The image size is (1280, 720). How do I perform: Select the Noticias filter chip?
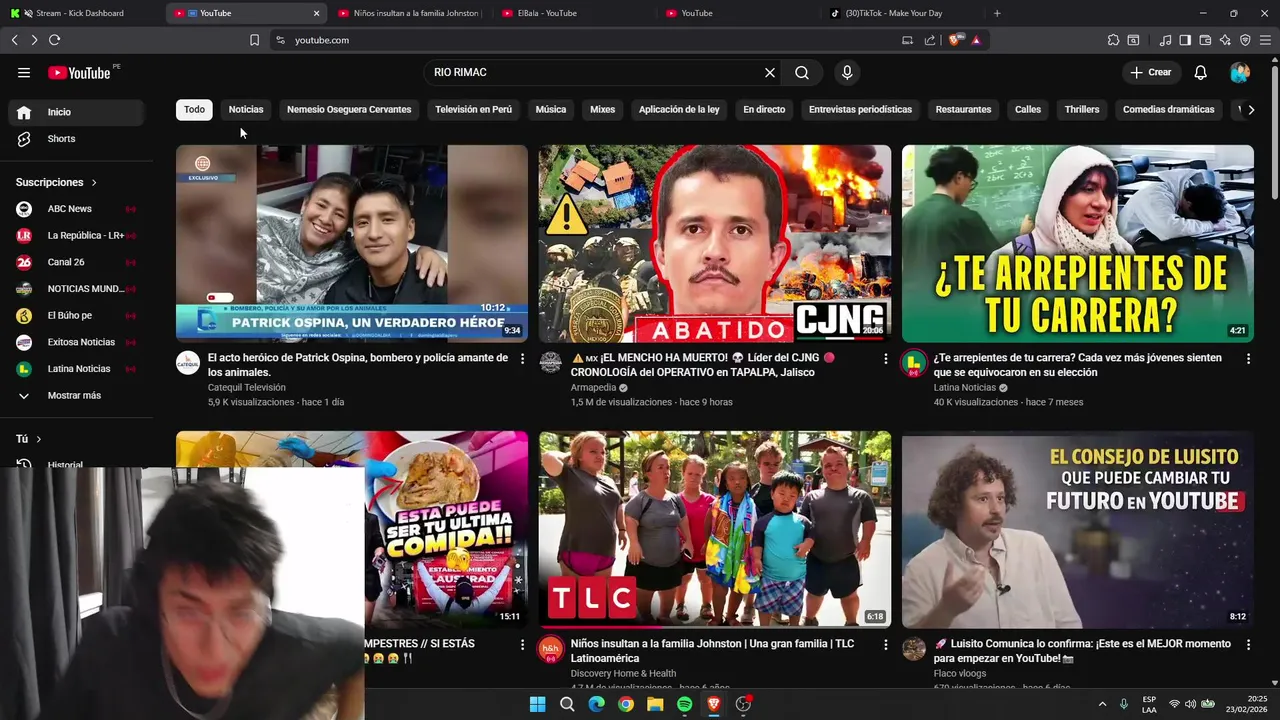(246, 110)
